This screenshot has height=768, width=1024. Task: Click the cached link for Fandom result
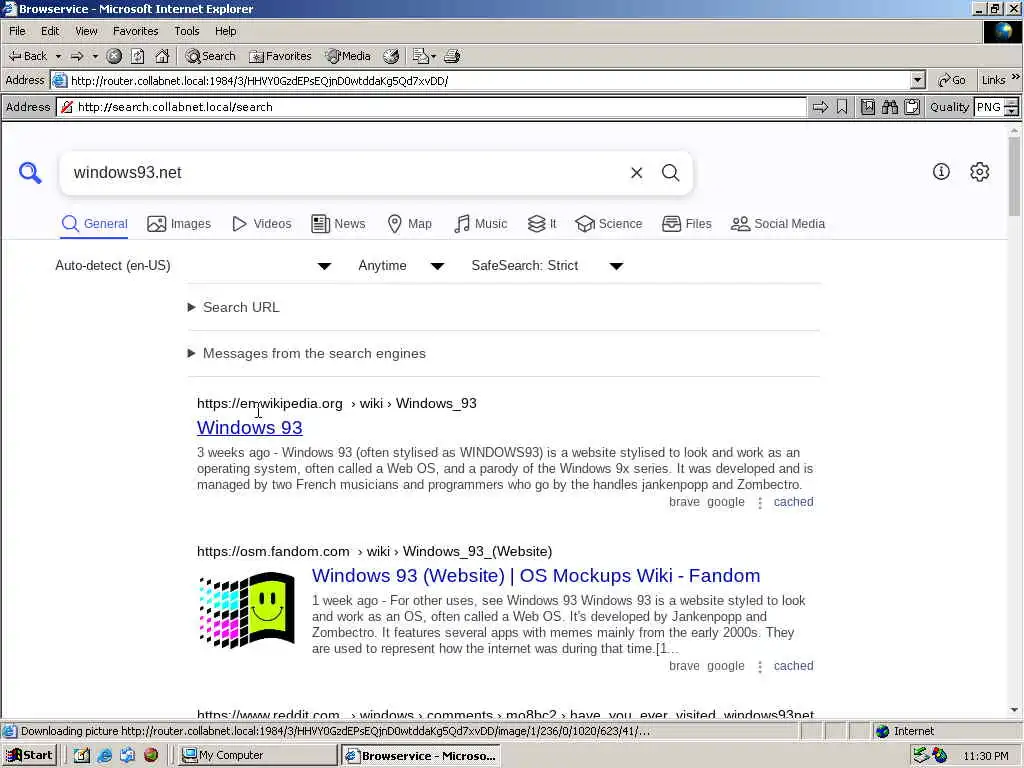[793, 666]
